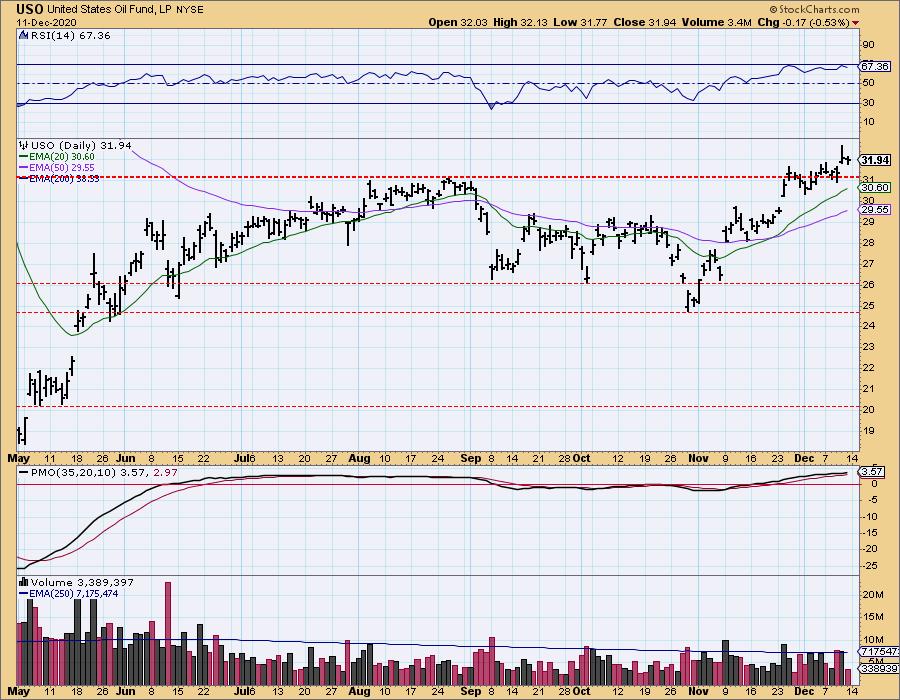Click the bold 31.94 price tag on right axis

click(x=875, y=160)
